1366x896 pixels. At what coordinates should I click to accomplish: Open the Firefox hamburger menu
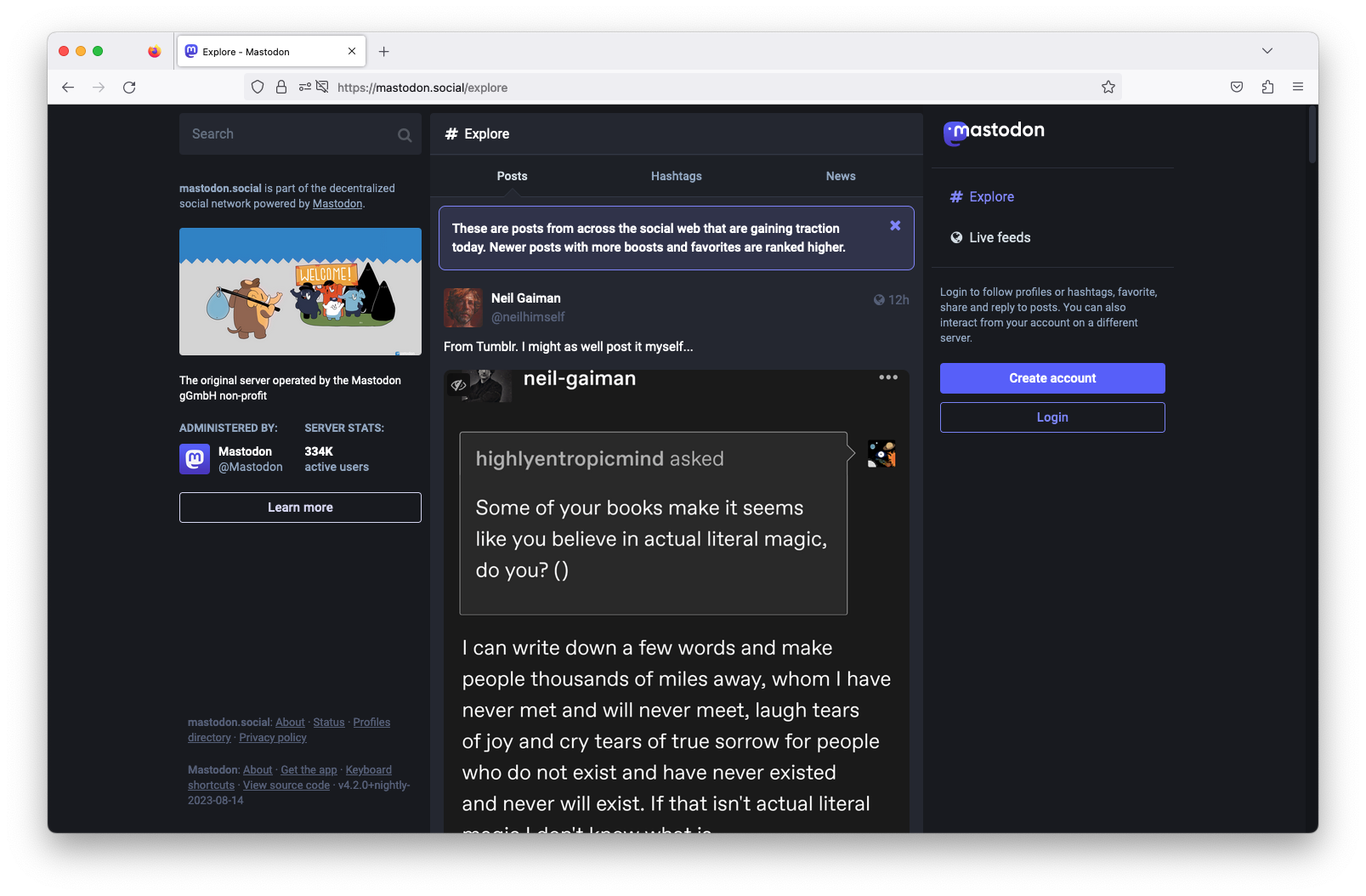pyautogui.click(x=1298, y=88)
